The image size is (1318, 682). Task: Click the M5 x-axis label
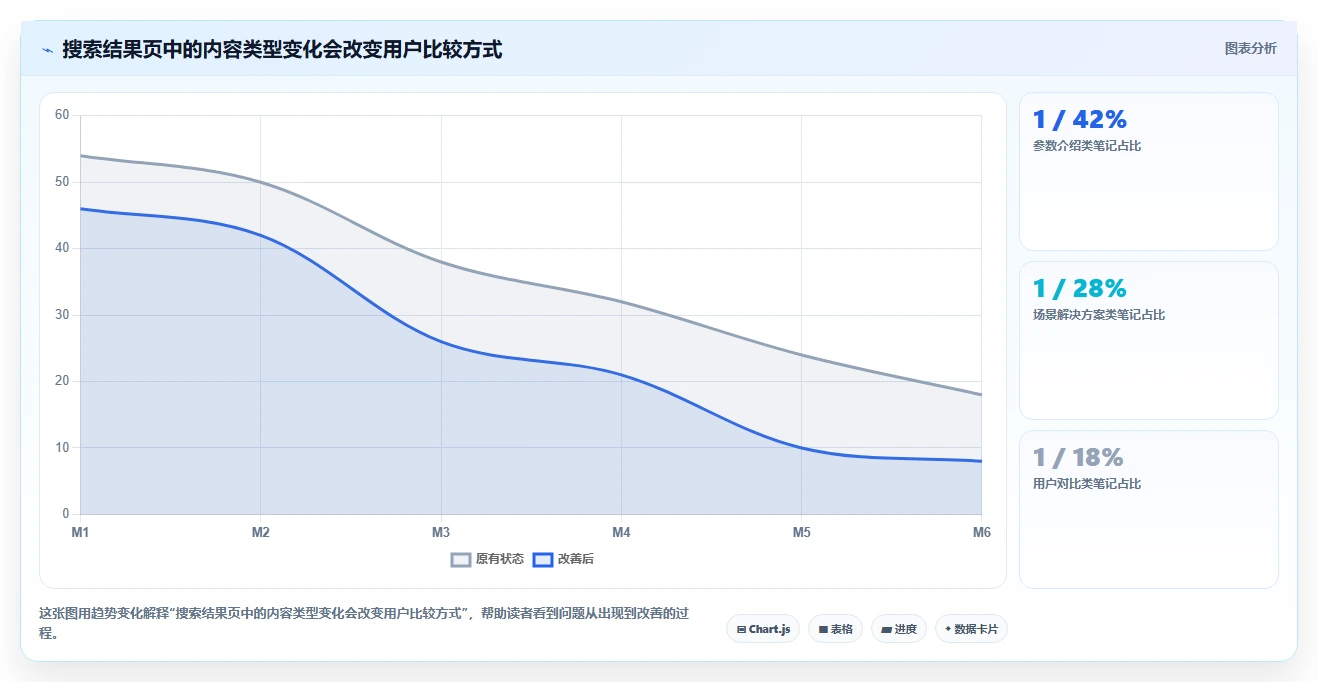click(801, 532)
